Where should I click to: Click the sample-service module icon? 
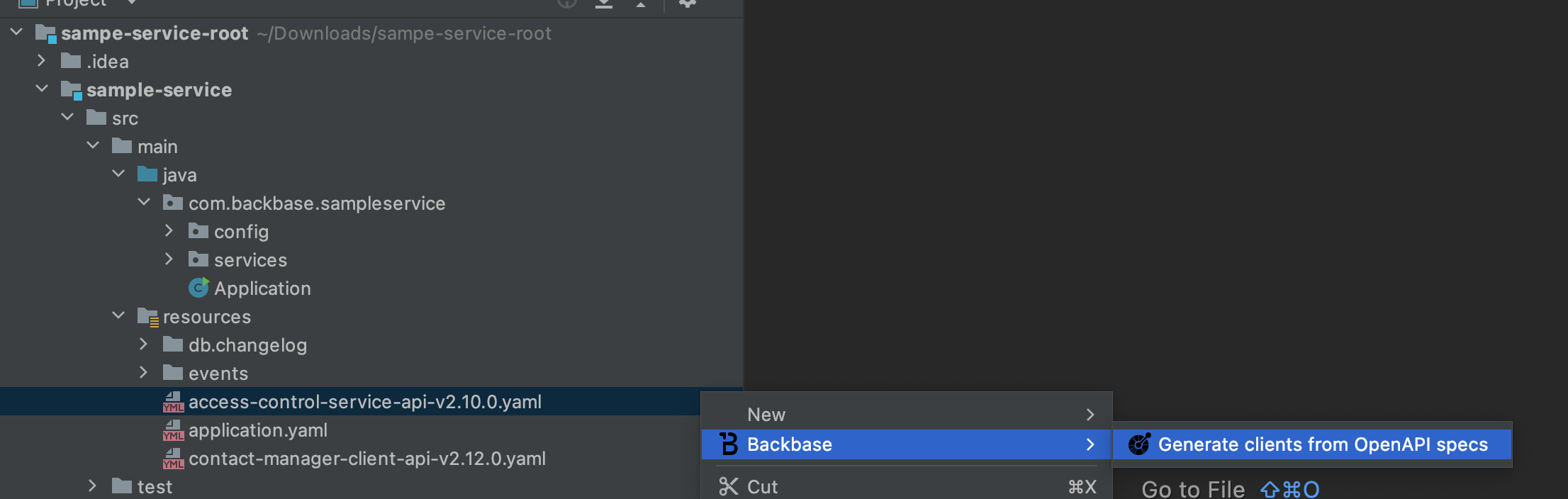[72, 90]
